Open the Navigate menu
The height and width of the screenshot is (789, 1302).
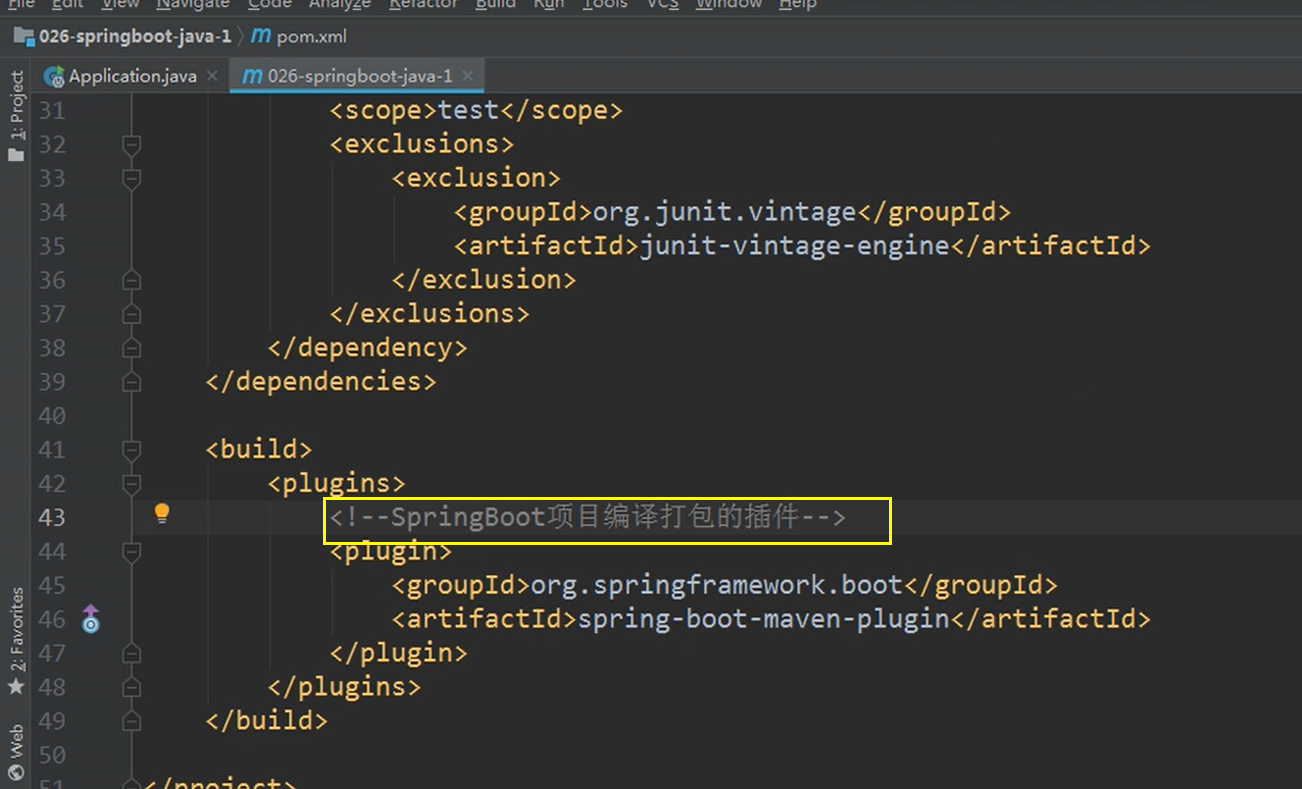point(193,5)
